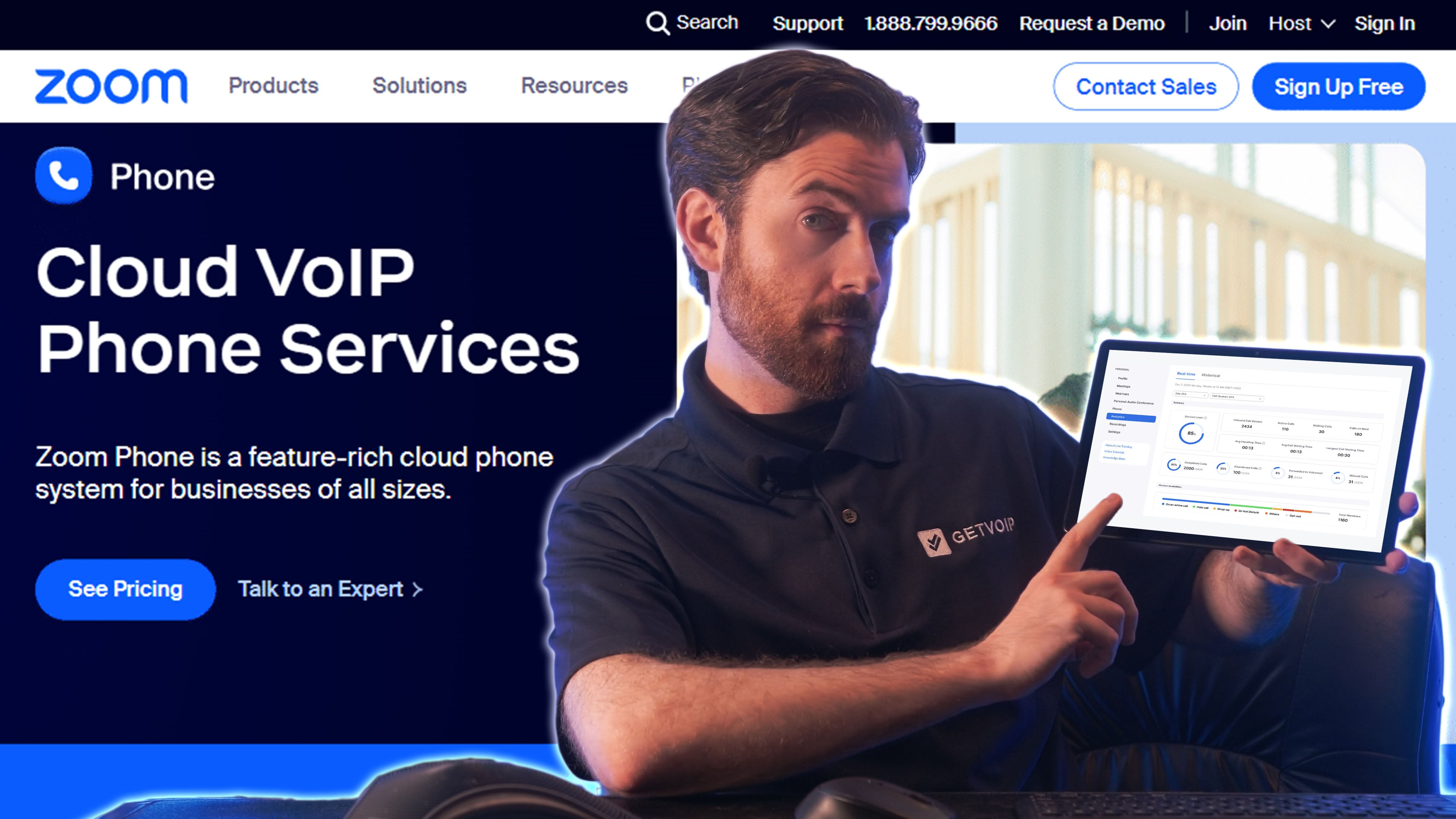
Task: Click the blue Phone product icon
Action: point(64,175)
